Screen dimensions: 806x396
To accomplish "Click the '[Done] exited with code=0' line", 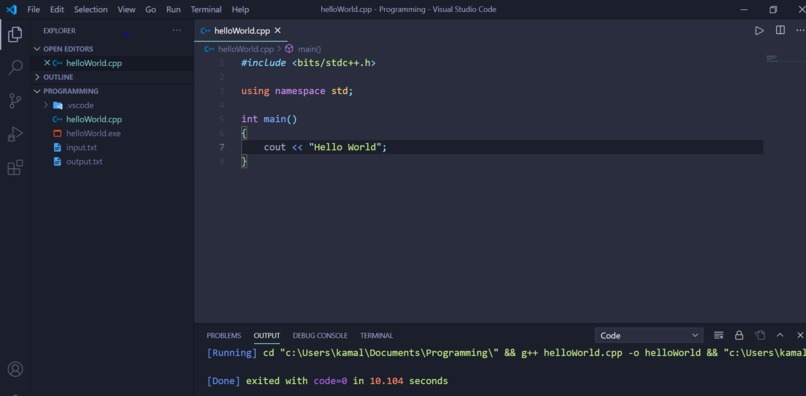I will tap(327, 381).
